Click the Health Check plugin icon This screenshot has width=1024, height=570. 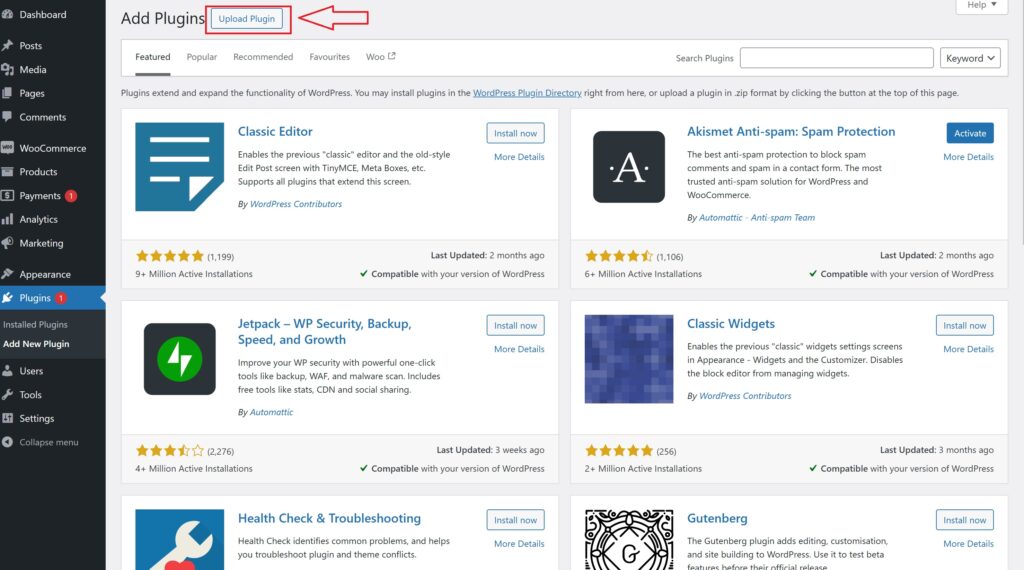coord(179,540)
